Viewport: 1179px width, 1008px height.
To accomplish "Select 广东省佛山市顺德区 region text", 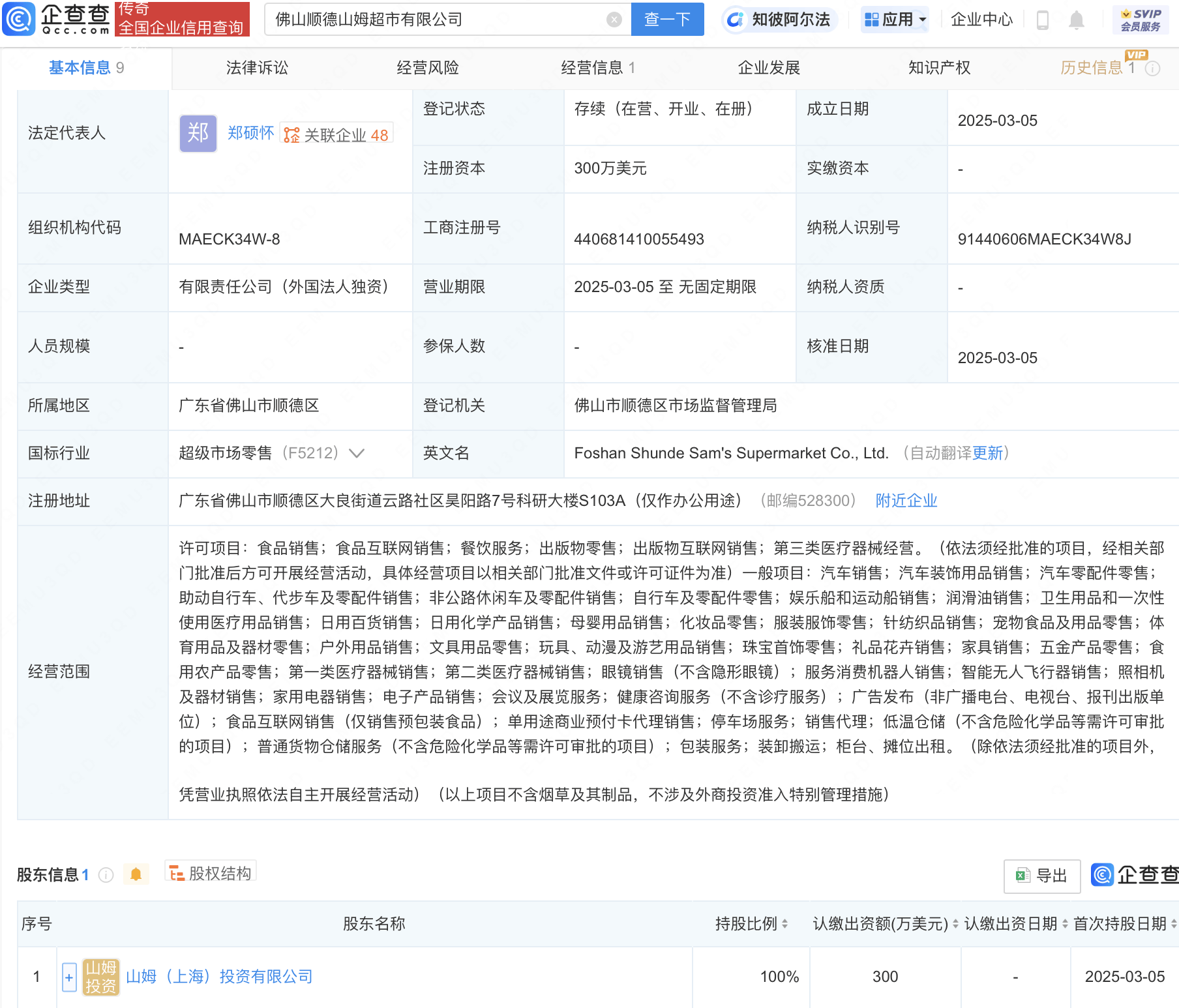I will coord(249,406).
